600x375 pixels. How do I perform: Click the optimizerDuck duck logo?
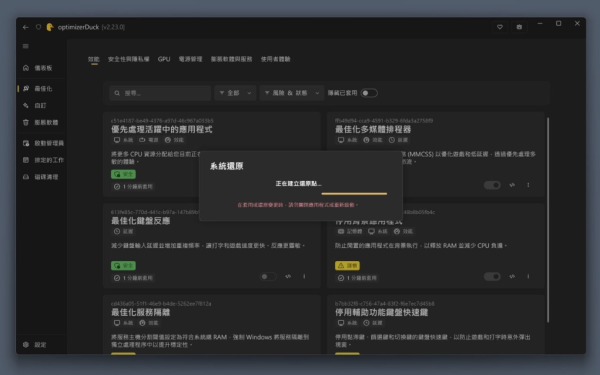tap(50, 27)
